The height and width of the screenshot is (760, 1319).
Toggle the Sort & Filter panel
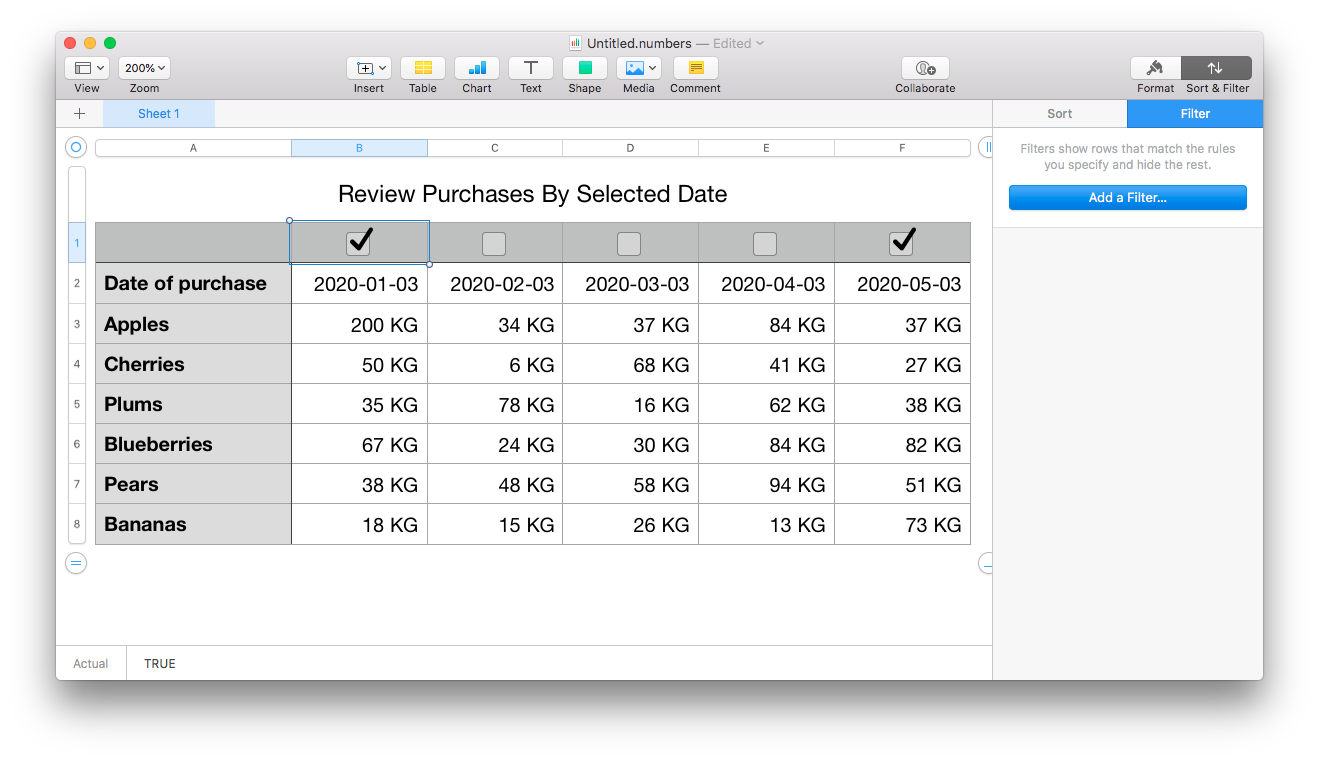click(x=1216, y=68)
